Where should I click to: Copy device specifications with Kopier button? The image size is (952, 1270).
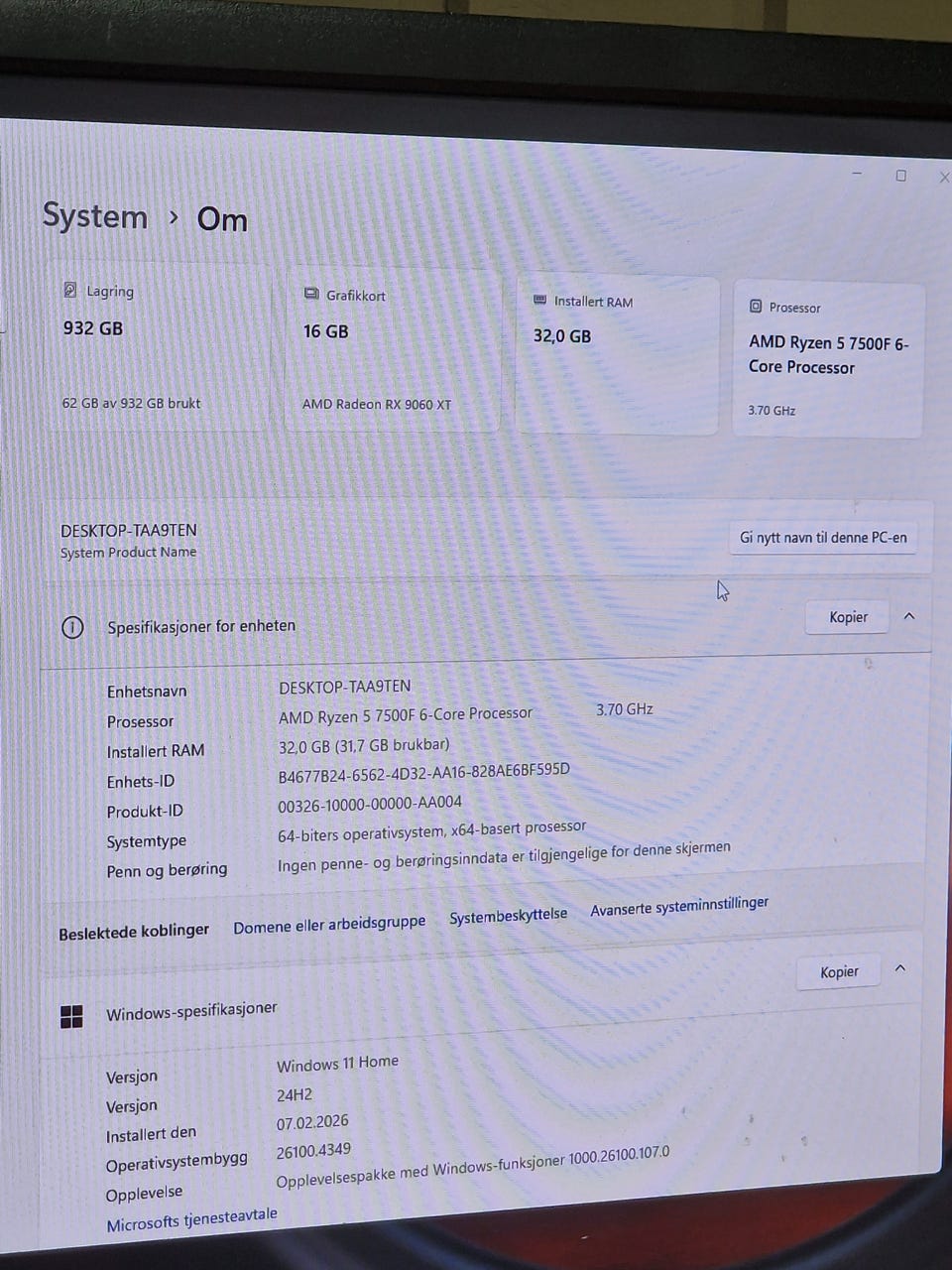pyautogui.click(x=848, y=617)
